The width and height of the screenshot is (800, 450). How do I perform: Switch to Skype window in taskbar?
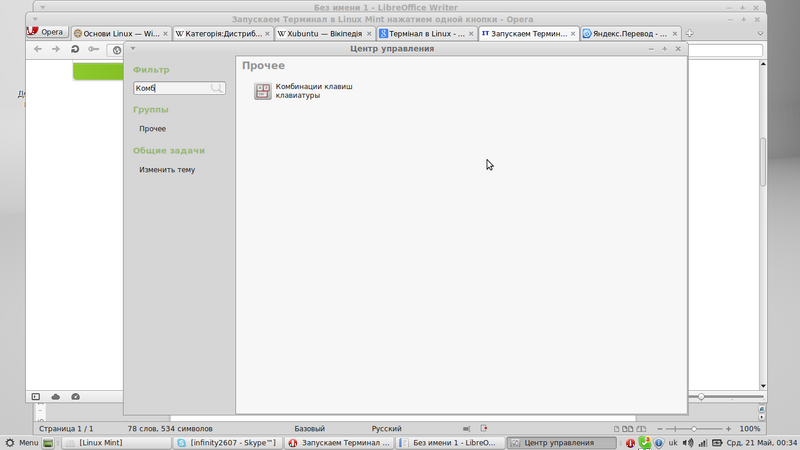click(x=226, y=442)
